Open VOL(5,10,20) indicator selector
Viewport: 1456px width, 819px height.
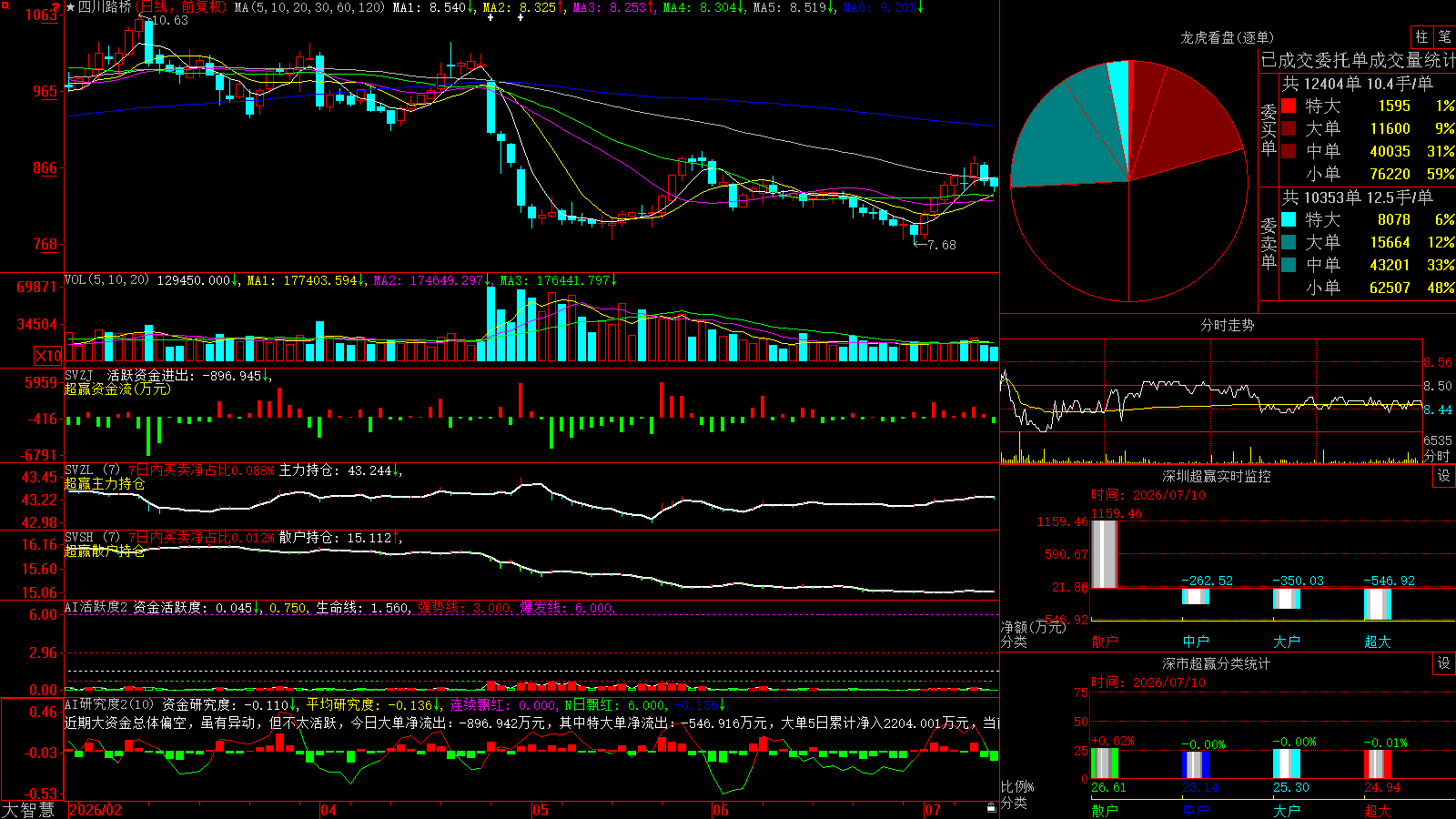106,280
